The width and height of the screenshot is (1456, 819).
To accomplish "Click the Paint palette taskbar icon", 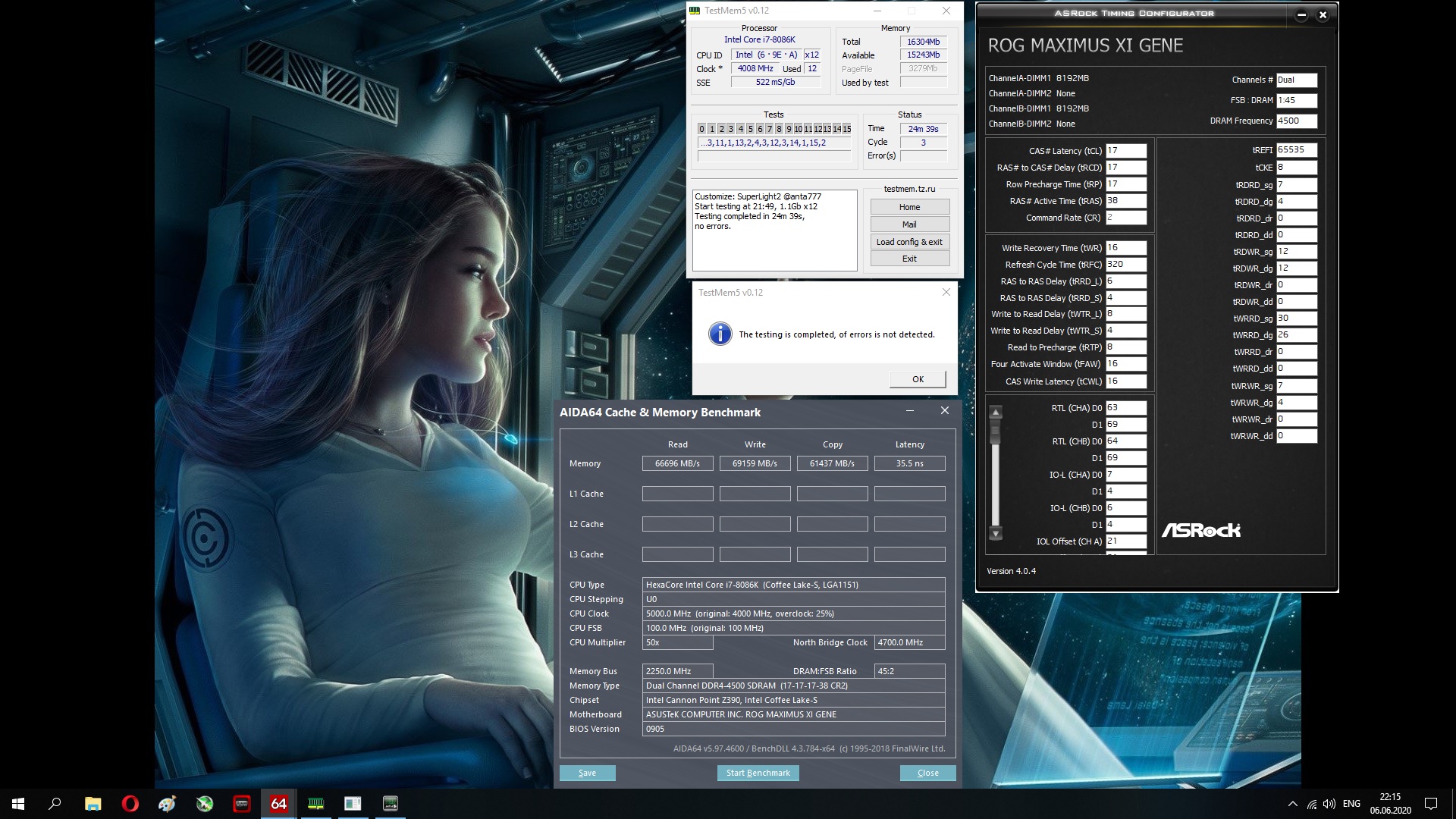I will point(167,804).
